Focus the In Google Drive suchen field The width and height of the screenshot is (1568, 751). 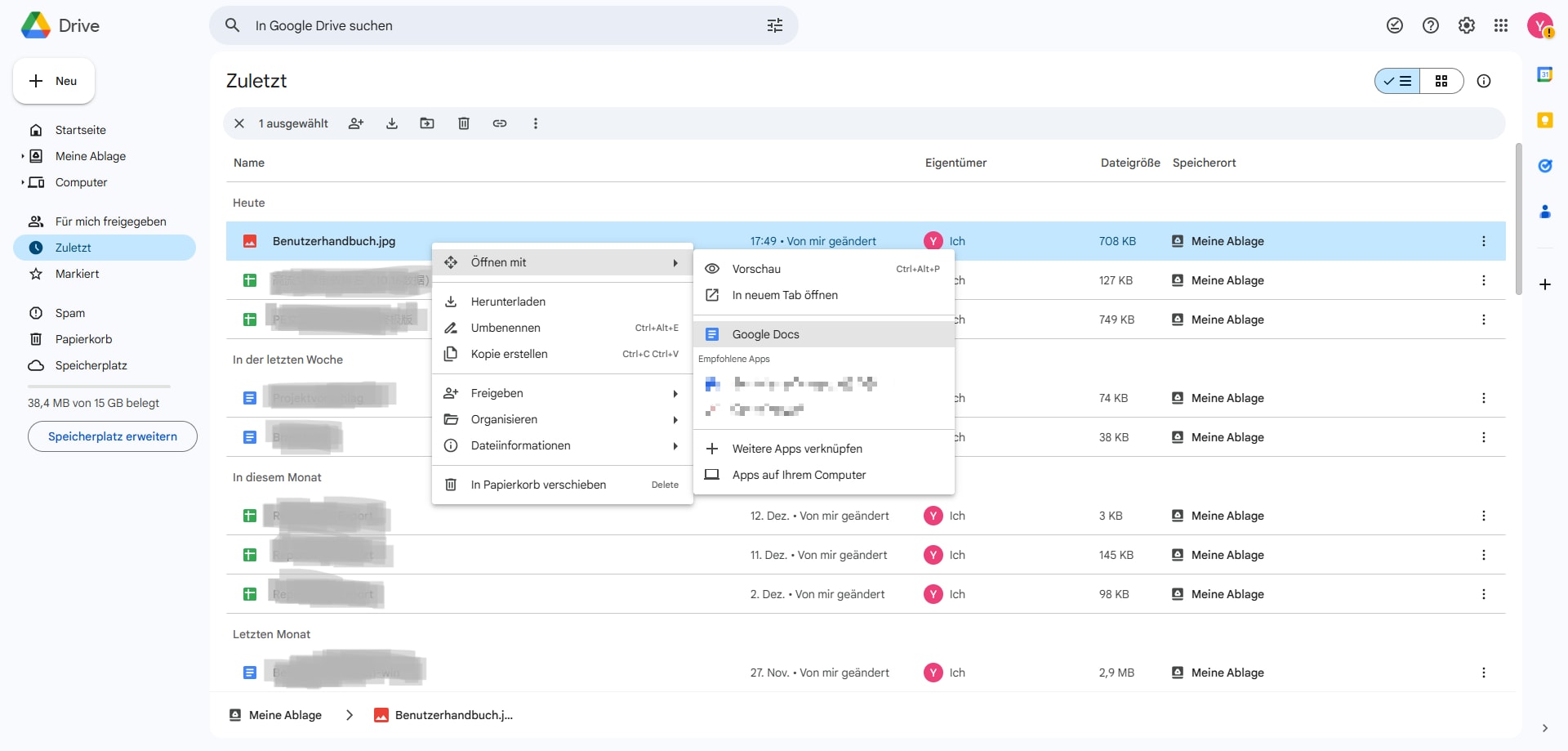(x=503, y=25)
